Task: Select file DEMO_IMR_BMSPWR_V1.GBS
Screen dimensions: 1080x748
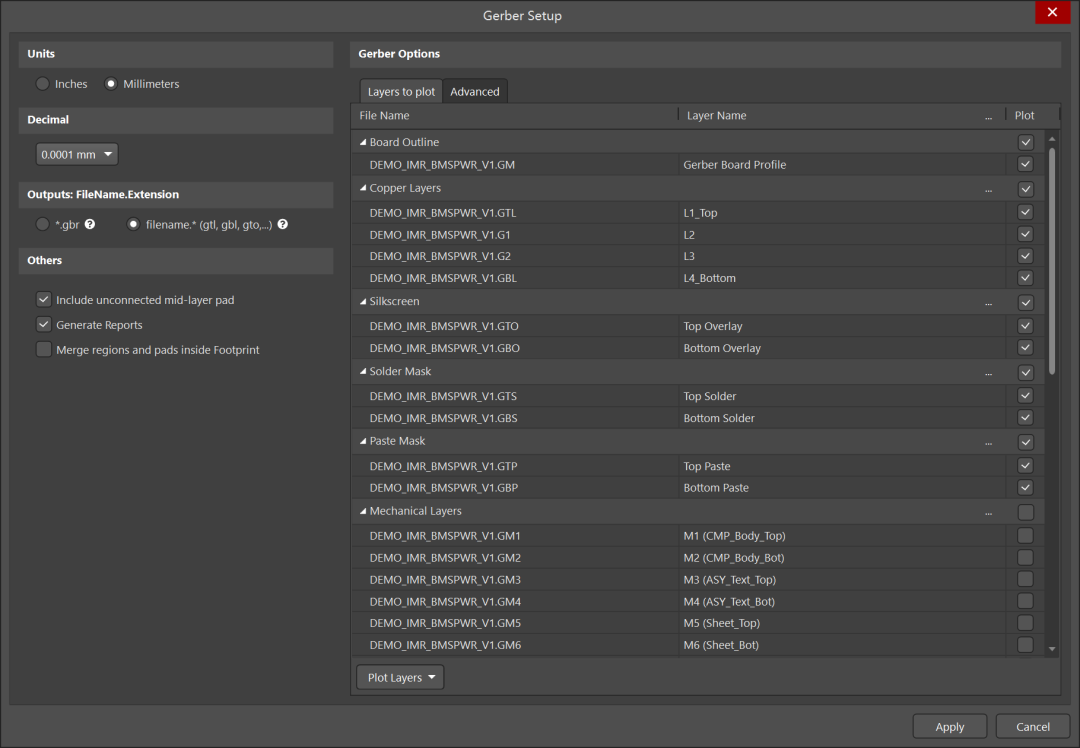Action: [x=443, y=418]
